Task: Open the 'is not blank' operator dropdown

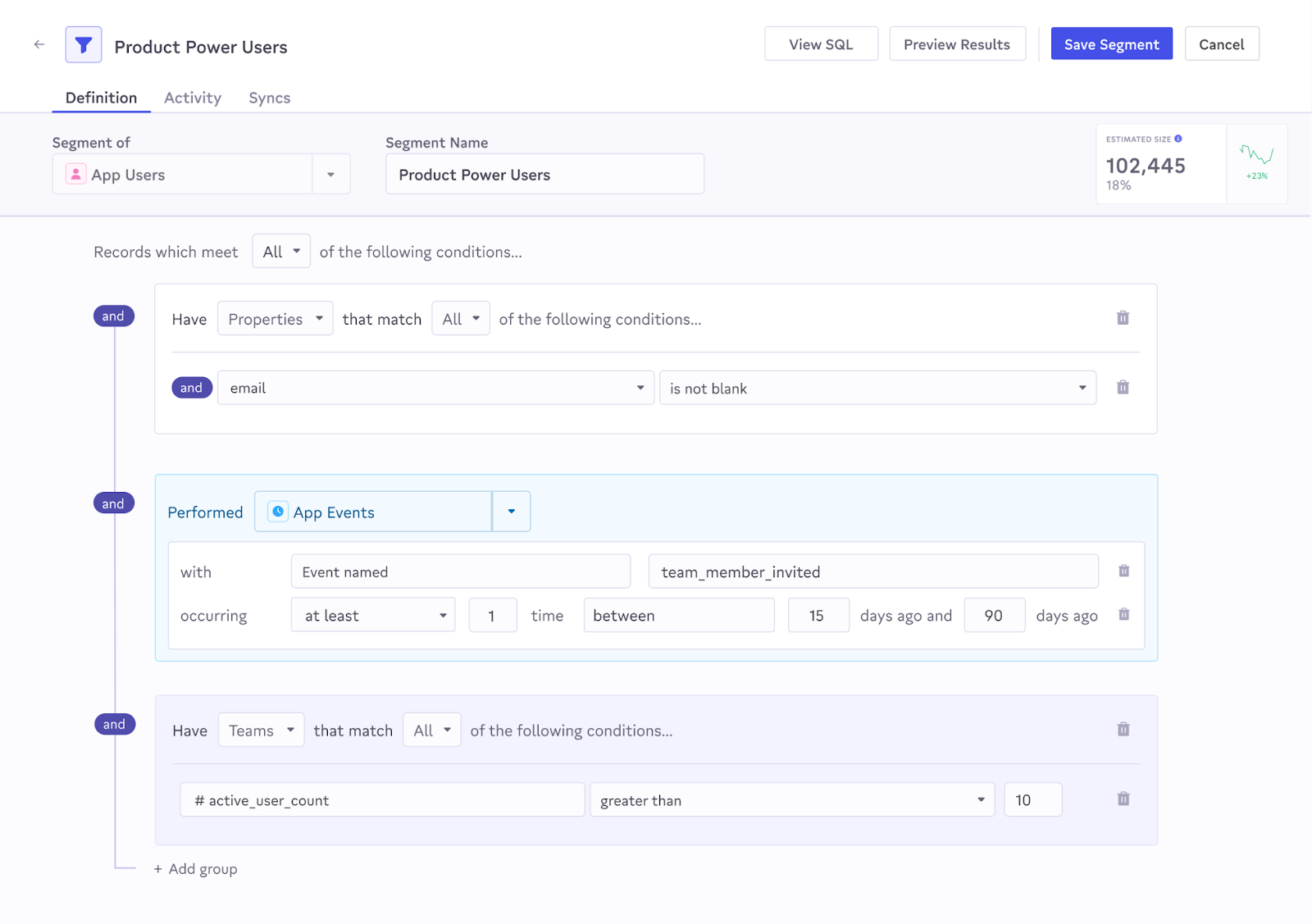Action: 877,388
